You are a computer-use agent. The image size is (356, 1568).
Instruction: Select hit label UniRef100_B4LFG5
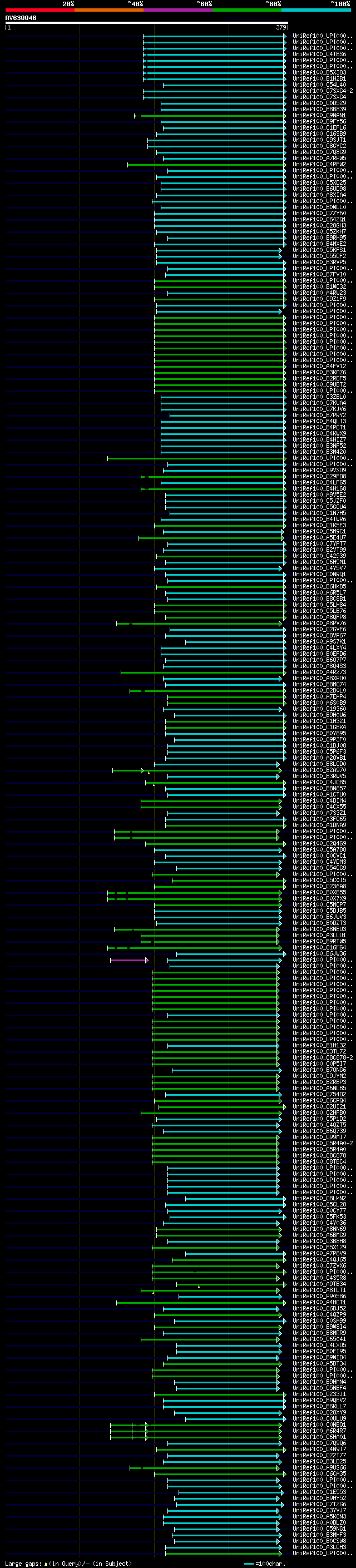319,482
